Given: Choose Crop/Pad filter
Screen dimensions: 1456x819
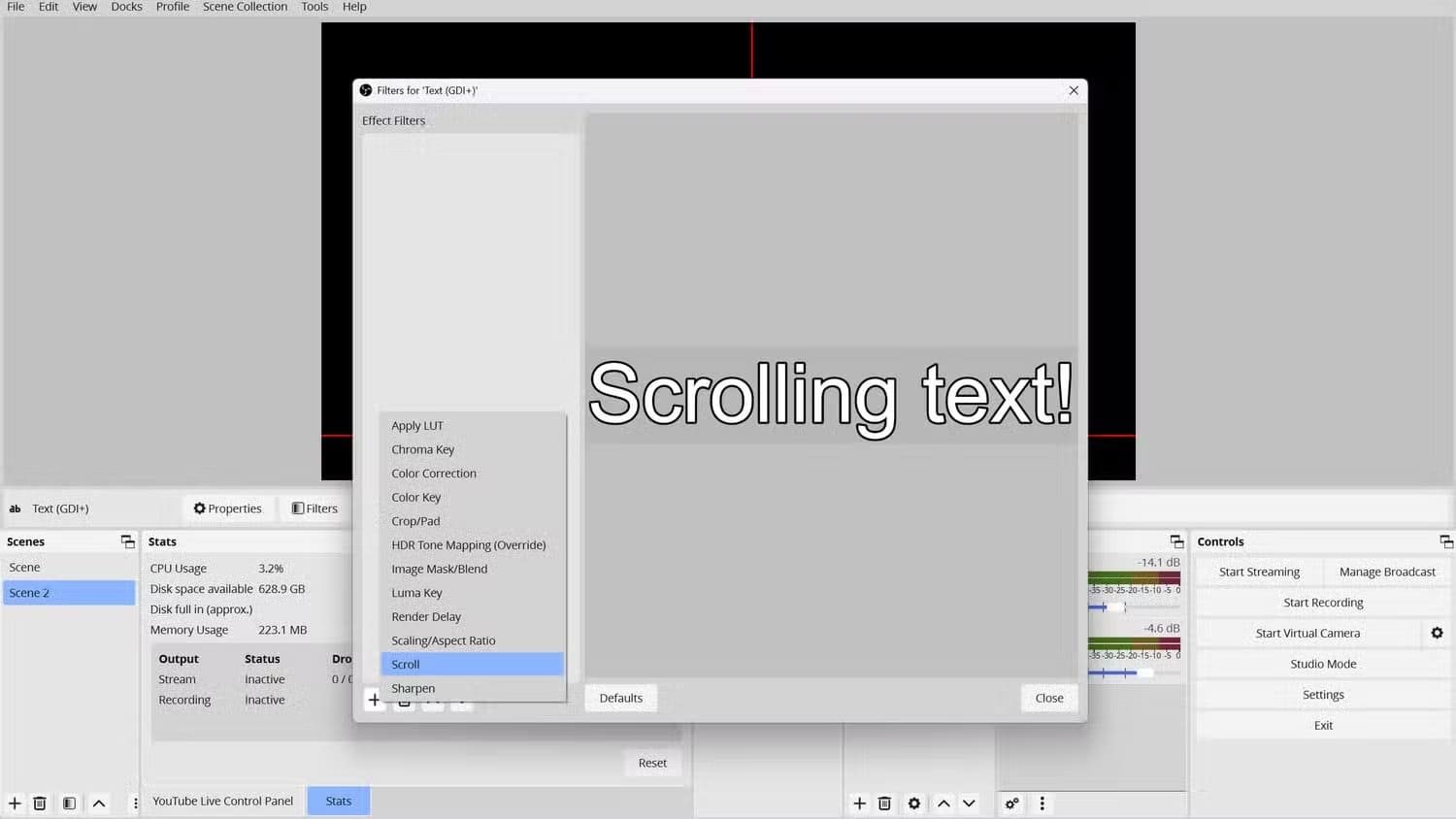Looking at the screenshot, I should 473,521.
